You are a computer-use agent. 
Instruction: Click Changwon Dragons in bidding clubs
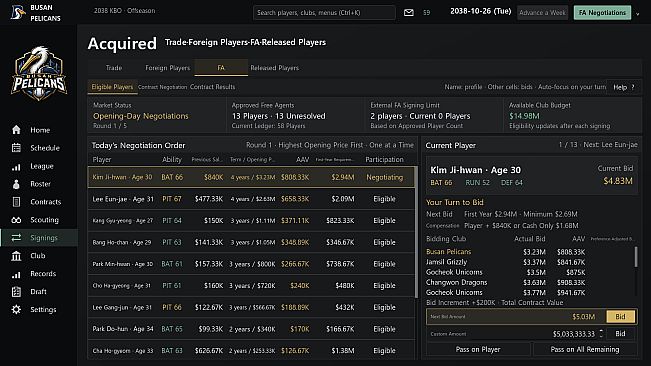pos(456,282)
